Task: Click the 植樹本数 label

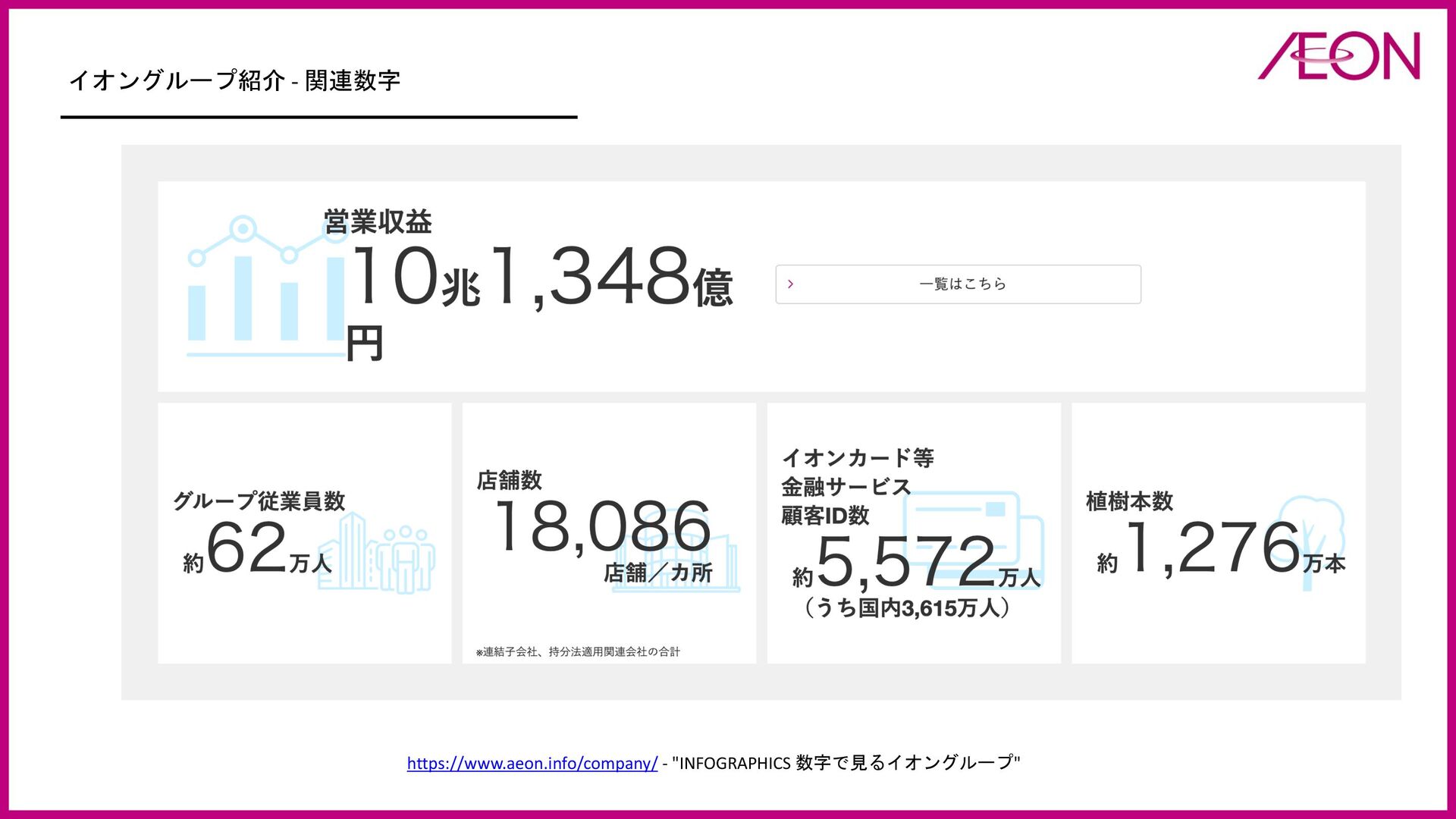Action: click(1129, 501)
